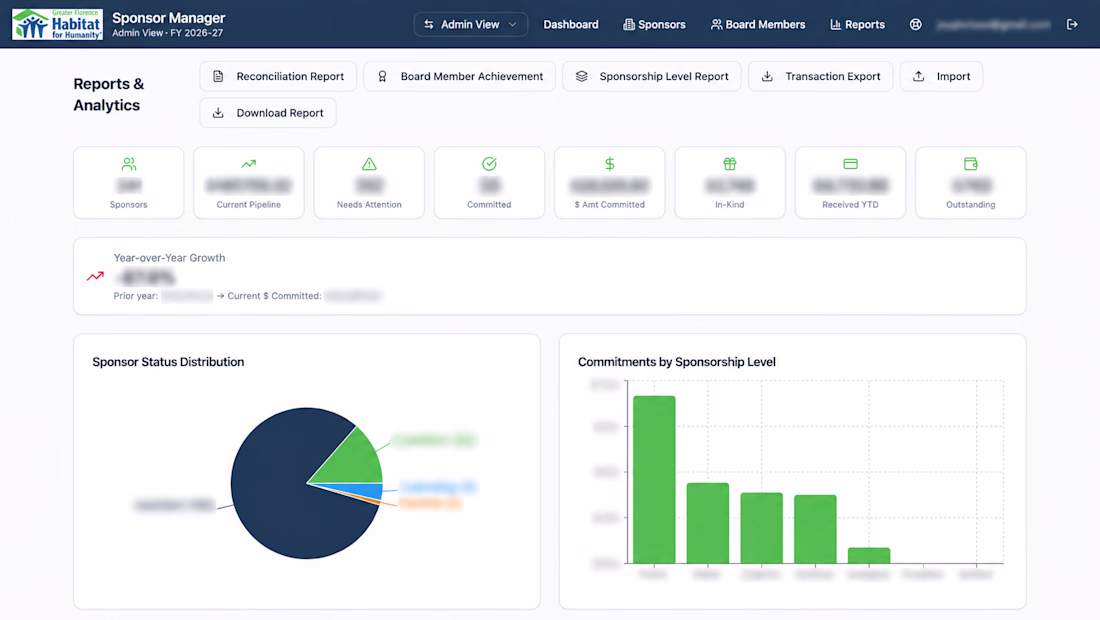Click the Transaction Export button
This screenshot has height=620, width=1100.
coord(820,76)
